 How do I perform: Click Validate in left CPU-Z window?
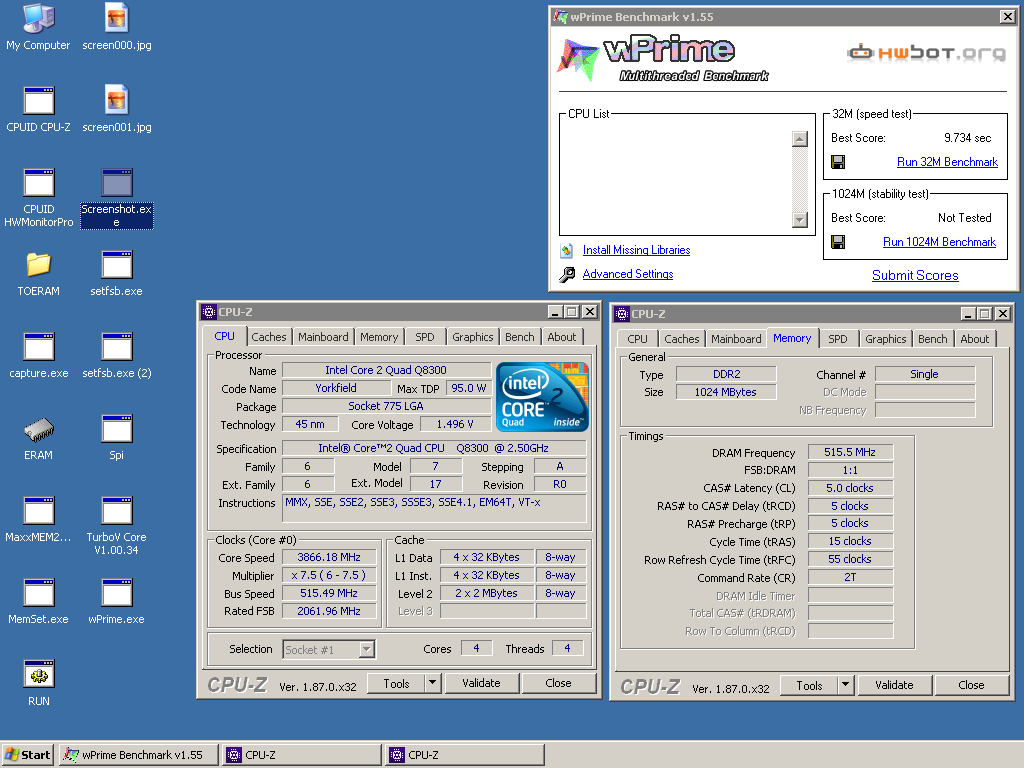tap(481, 683)
